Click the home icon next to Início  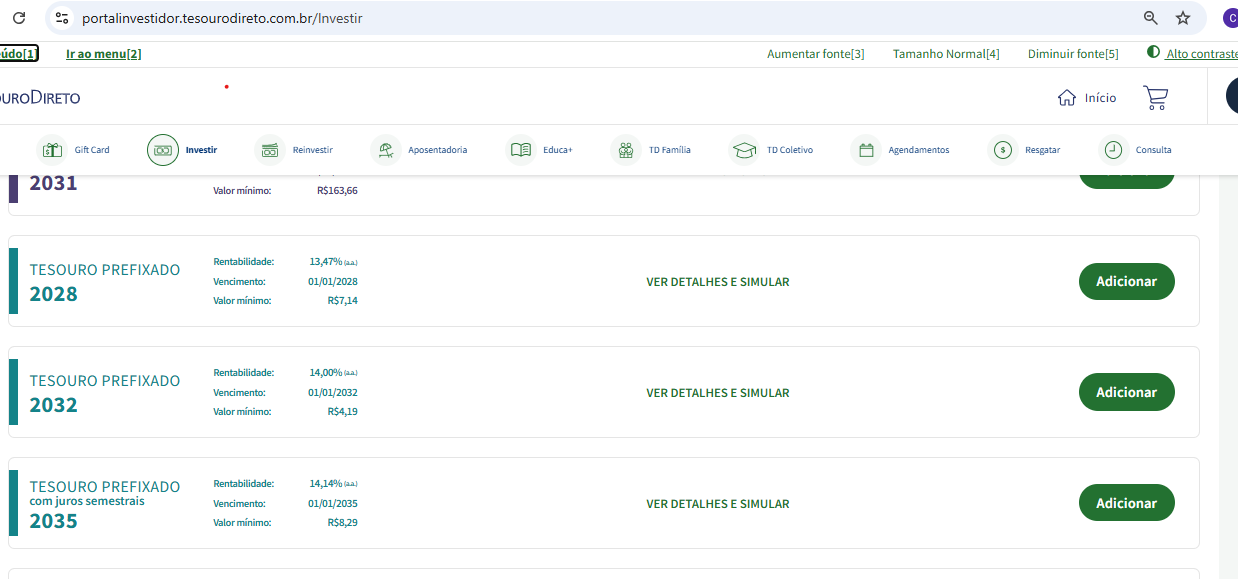pyautogui.click(x=1067, y=97)
